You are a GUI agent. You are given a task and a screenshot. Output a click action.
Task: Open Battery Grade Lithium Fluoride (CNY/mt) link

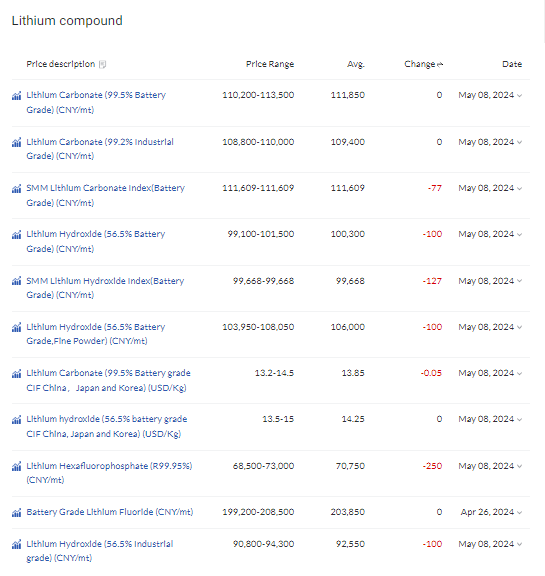[109, 512]
